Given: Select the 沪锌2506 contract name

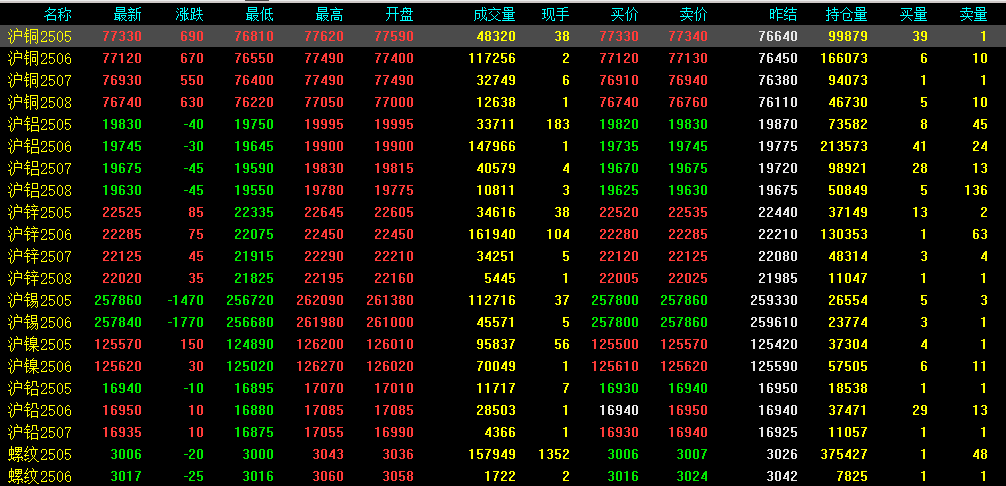Looking at the screenshot, I should pos(40,235).
